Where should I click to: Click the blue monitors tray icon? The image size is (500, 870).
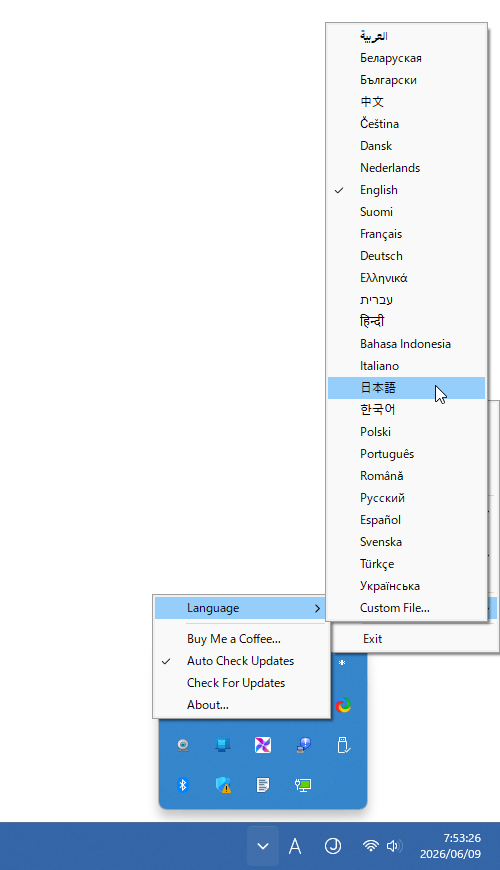point(223,745)
